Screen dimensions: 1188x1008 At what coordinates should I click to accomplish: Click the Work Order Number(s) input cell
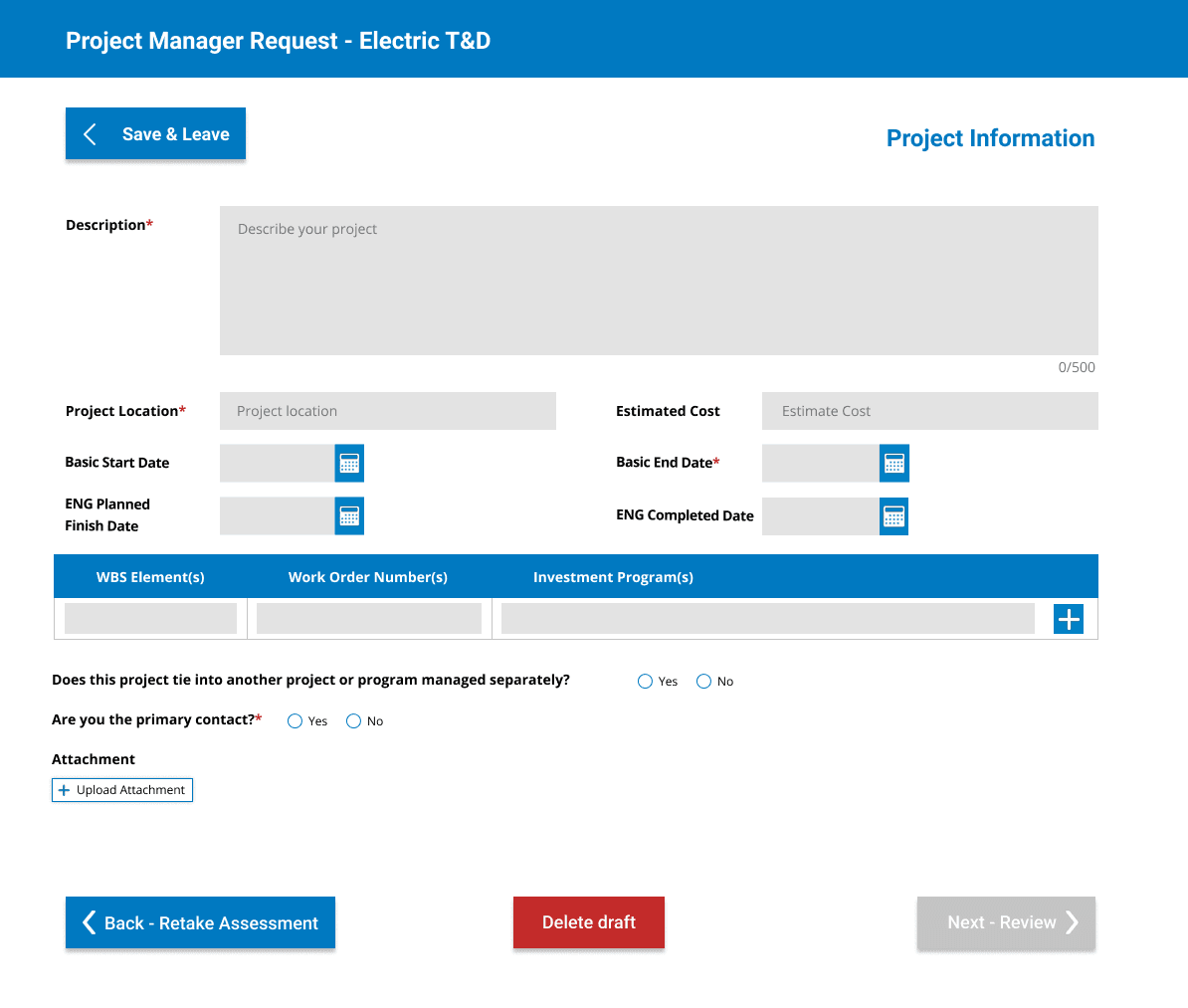(369, 619)
